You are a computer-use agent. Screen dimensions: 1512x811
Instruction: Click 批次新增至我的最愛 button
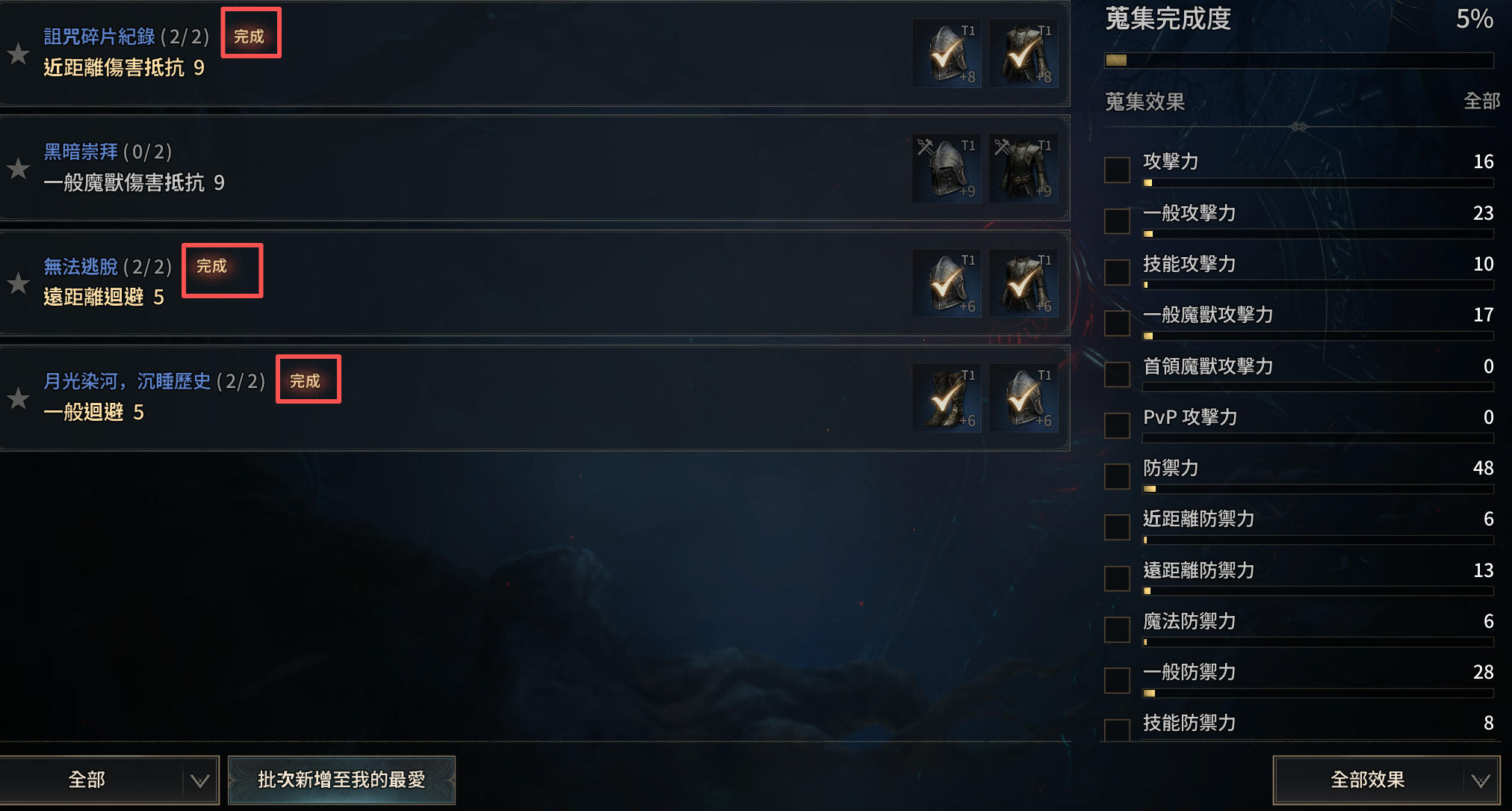341,780
